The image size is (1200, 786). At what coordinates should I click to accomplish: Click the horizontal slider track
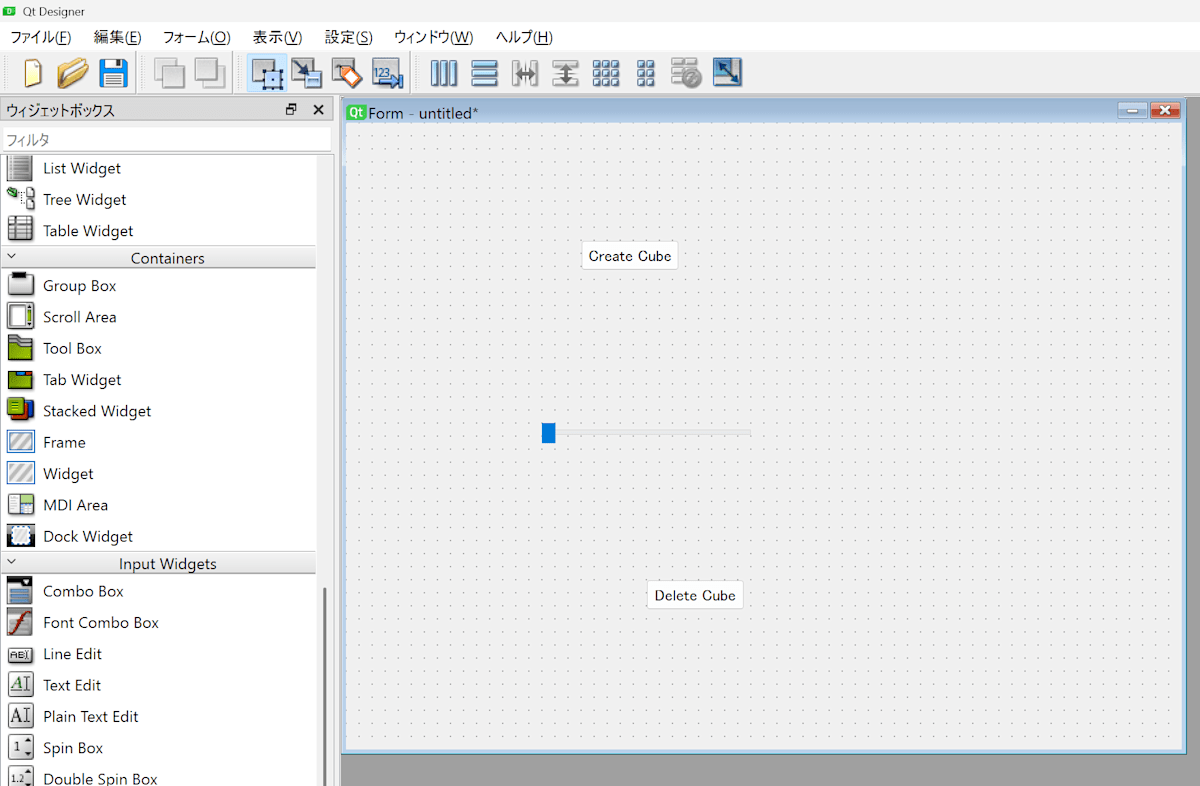tap(652, 432)
